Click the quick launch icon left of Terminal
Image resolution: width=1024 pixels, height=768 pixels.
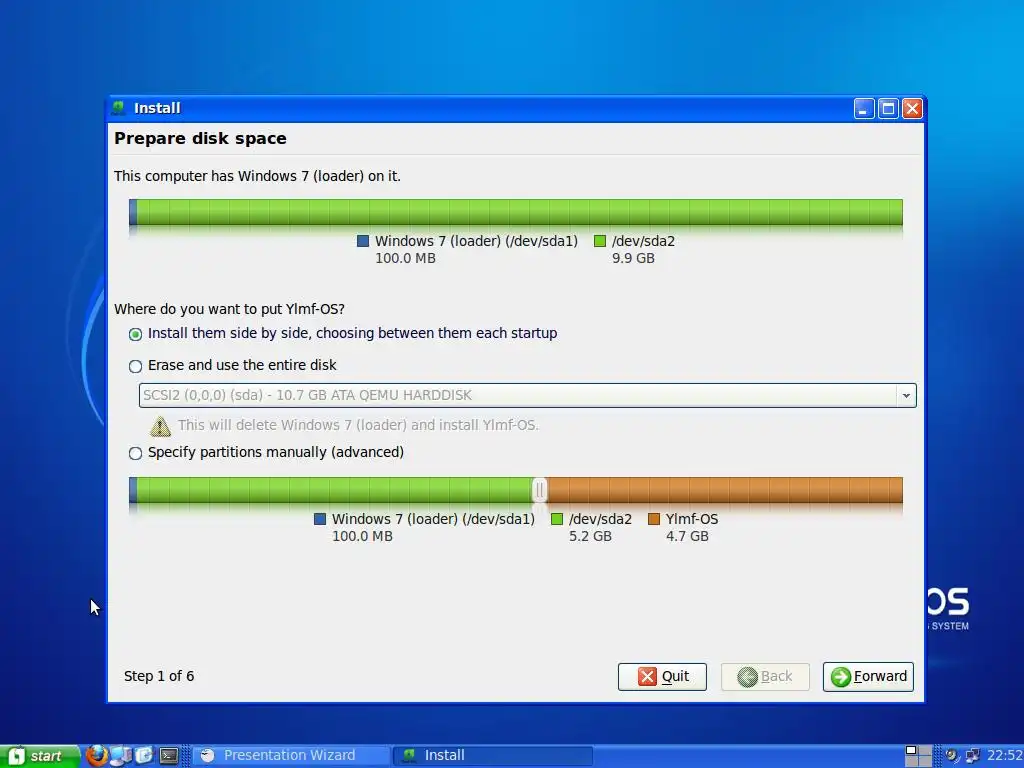(144, 756)
